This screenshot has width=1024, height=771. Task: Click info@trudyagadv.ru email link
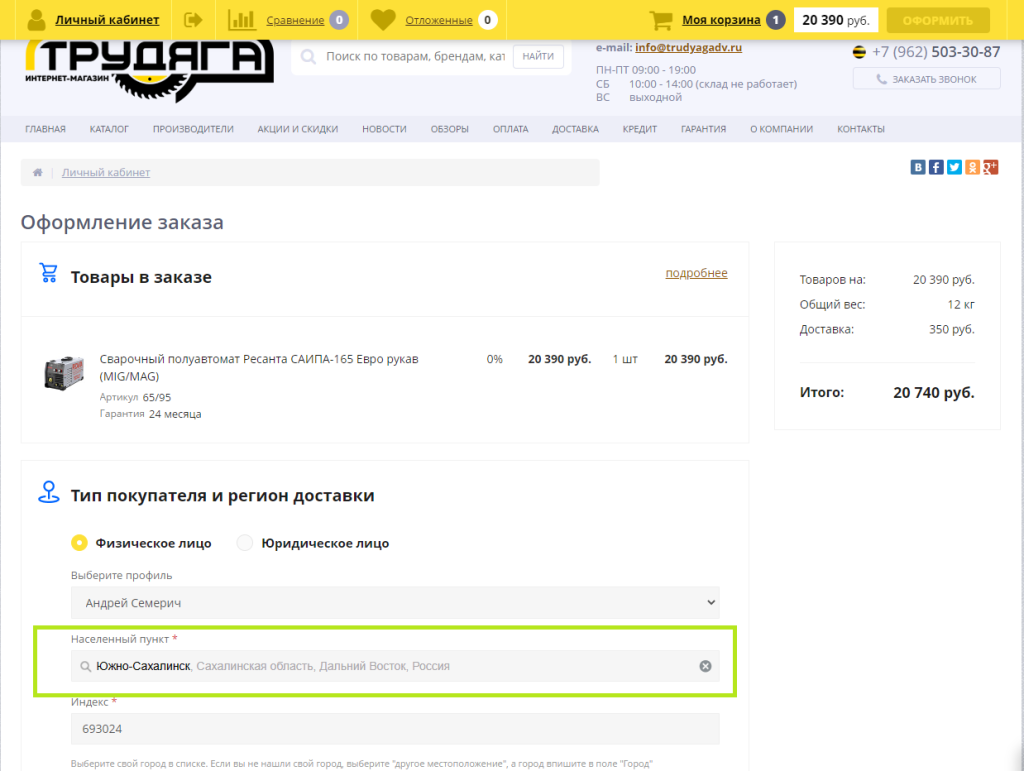[x=688, y=47]
